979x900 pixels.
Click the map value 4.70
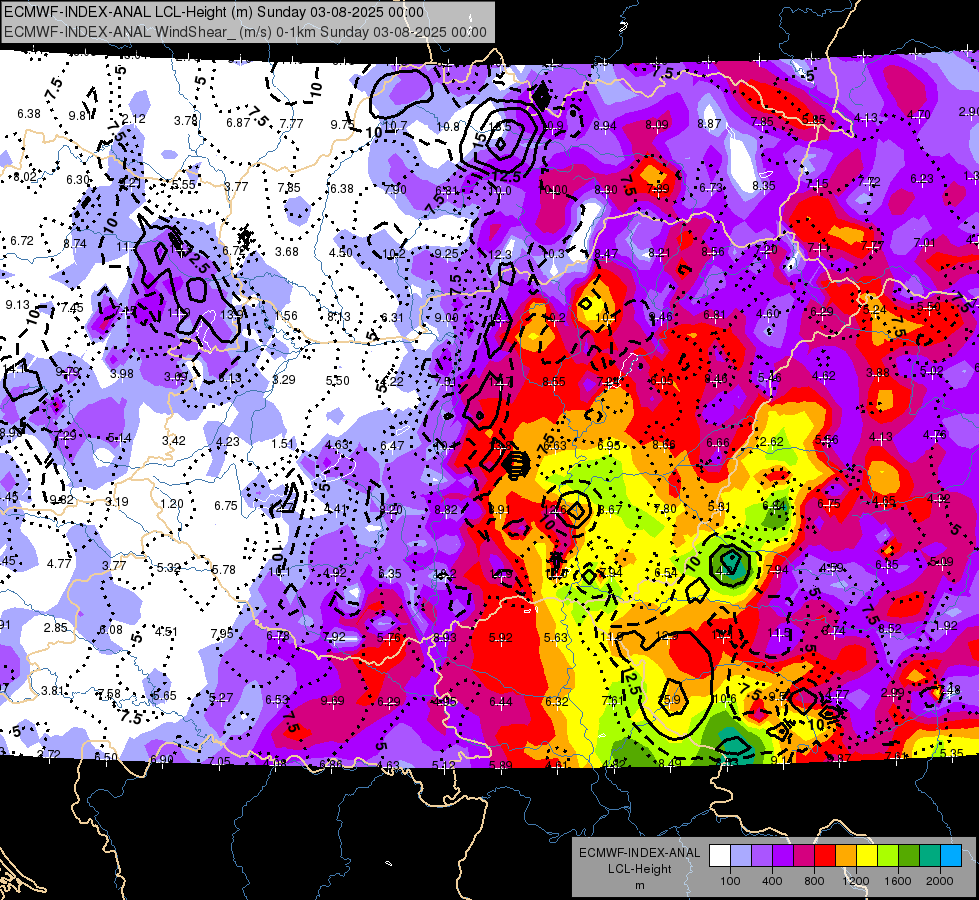pyautogui.click(x=919, y=114)
